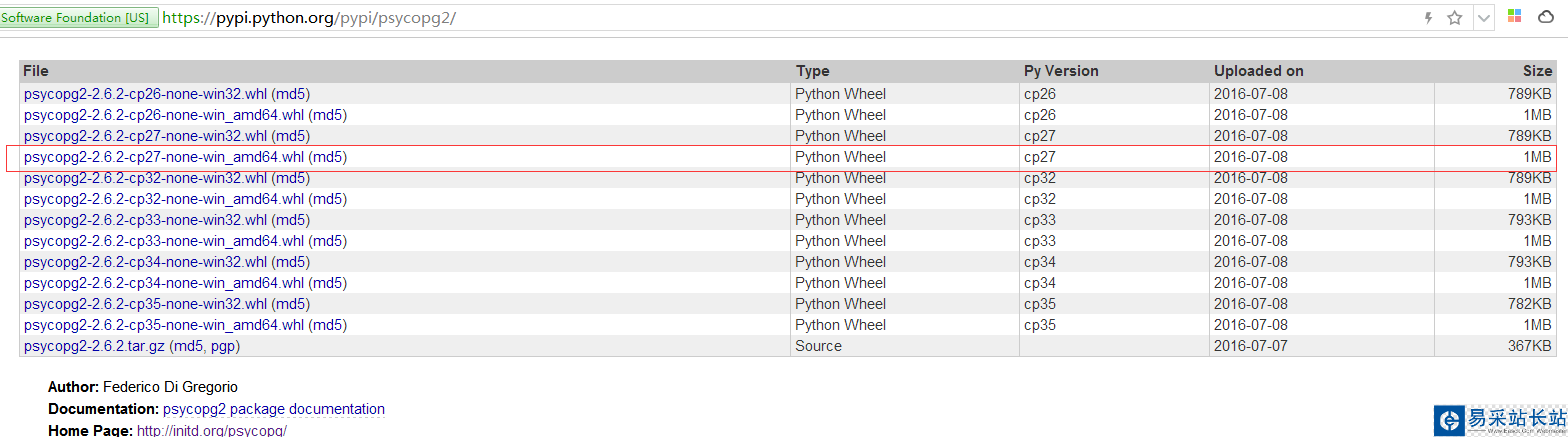Click the psycopg2-2.6.2-cp34-none-win_amd64.whl link

pyautogui.click(x=163, y=283)
